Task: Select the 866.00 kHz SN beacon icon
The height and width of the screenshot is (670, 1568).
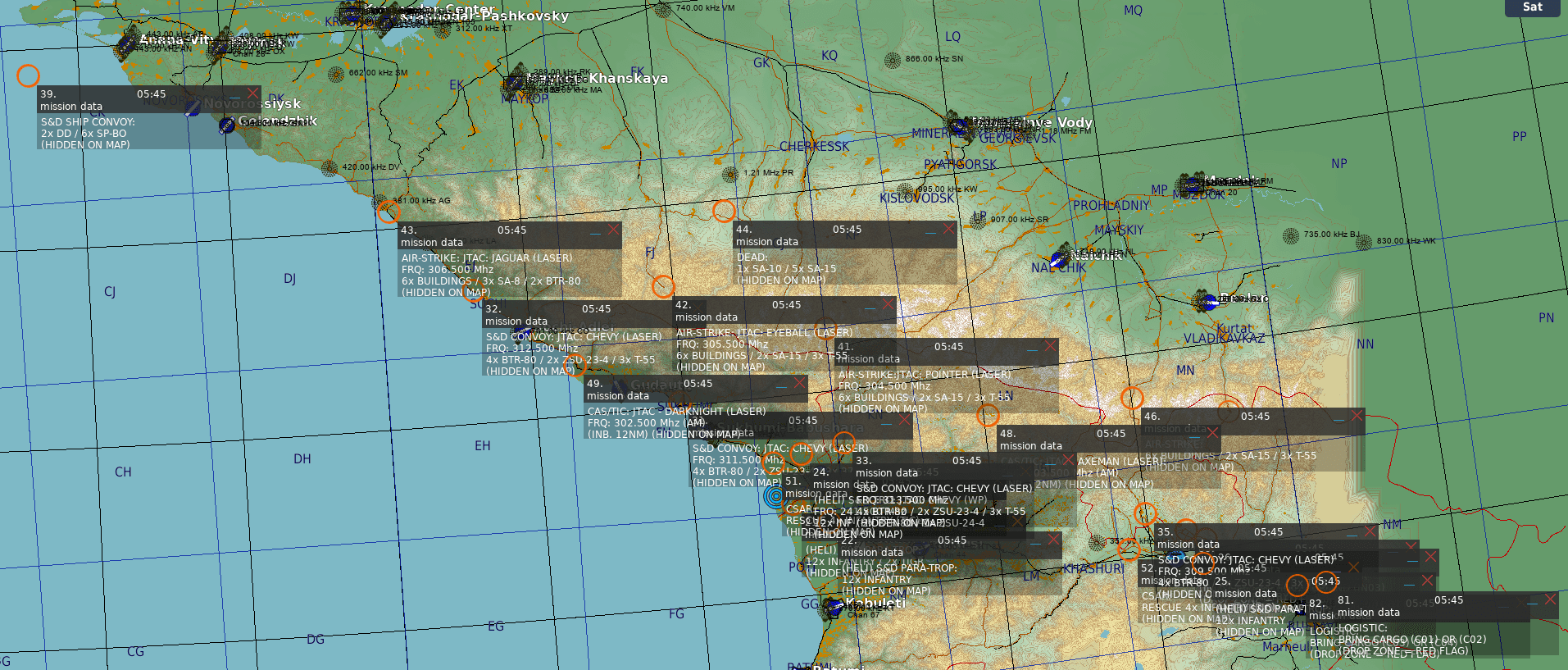Action: click(x=893, y=60)
